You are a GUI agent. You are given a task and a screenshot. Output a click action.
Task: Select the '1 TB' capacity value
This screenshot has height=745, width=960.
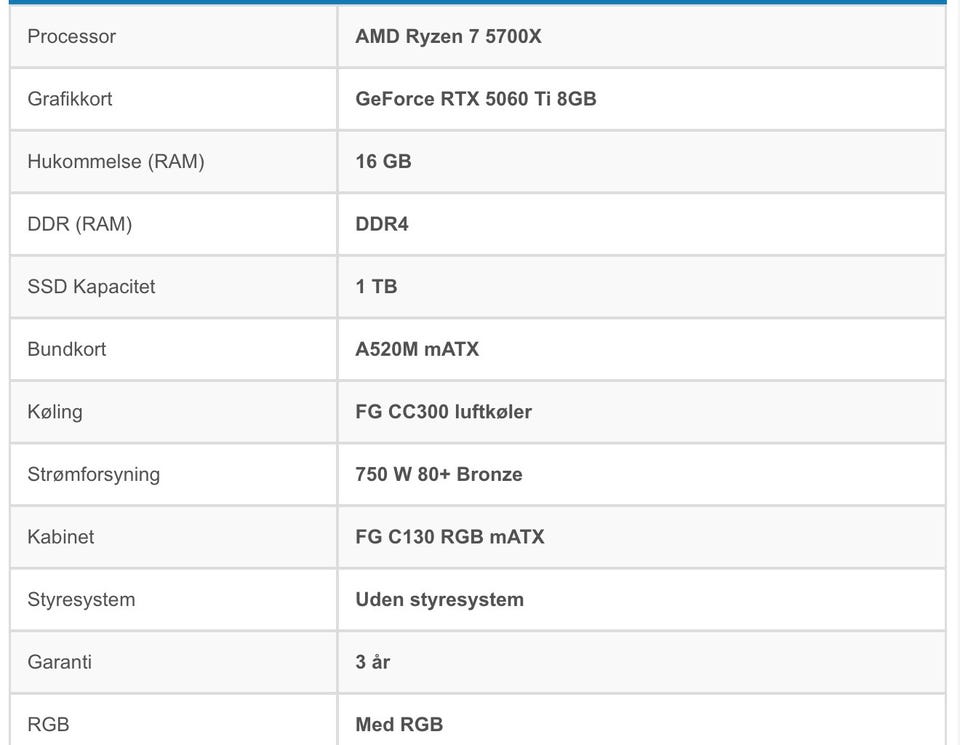[x=376, y=286]
